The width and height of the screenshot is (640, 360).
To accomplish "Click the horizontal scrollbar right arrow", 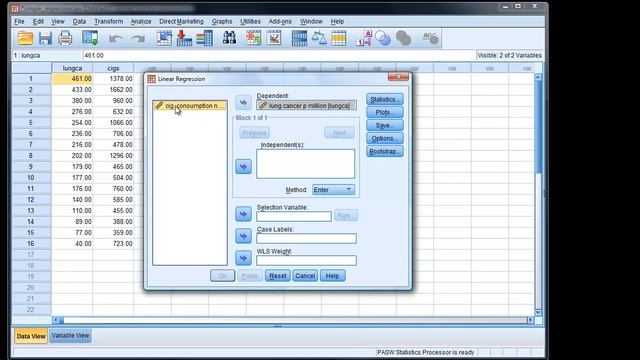I will point(530,320).
